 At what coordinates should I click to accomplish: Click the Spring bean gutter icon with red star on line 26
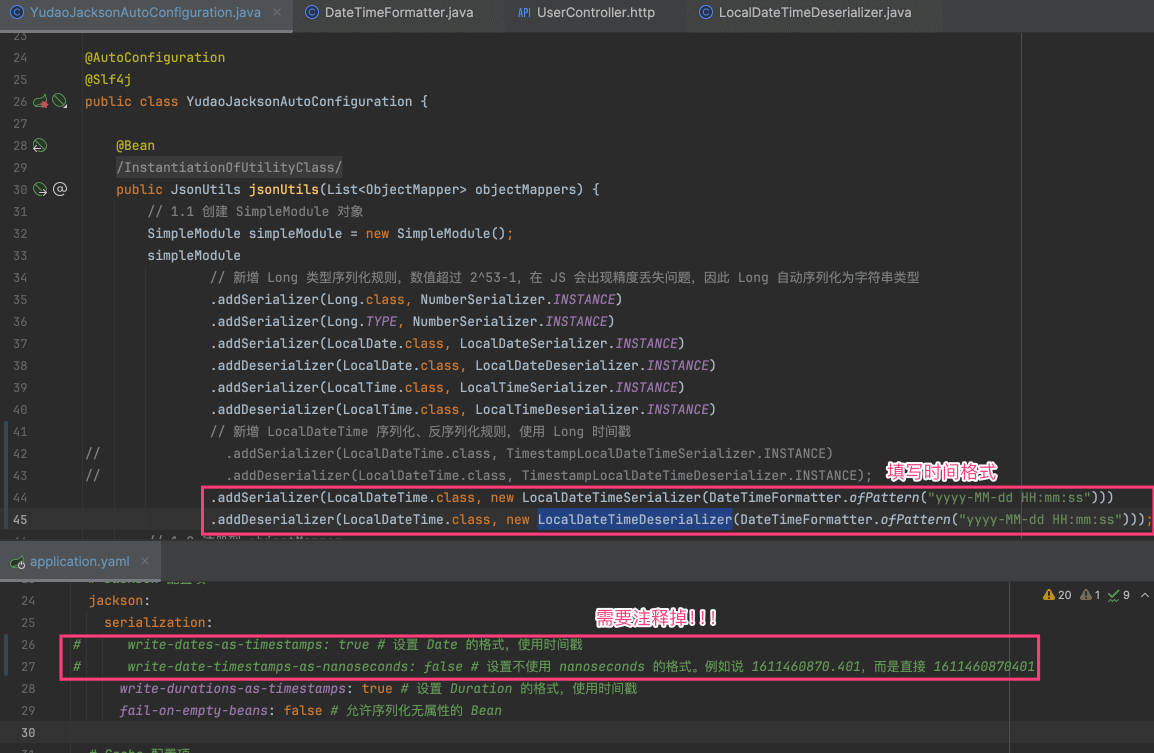41,101
